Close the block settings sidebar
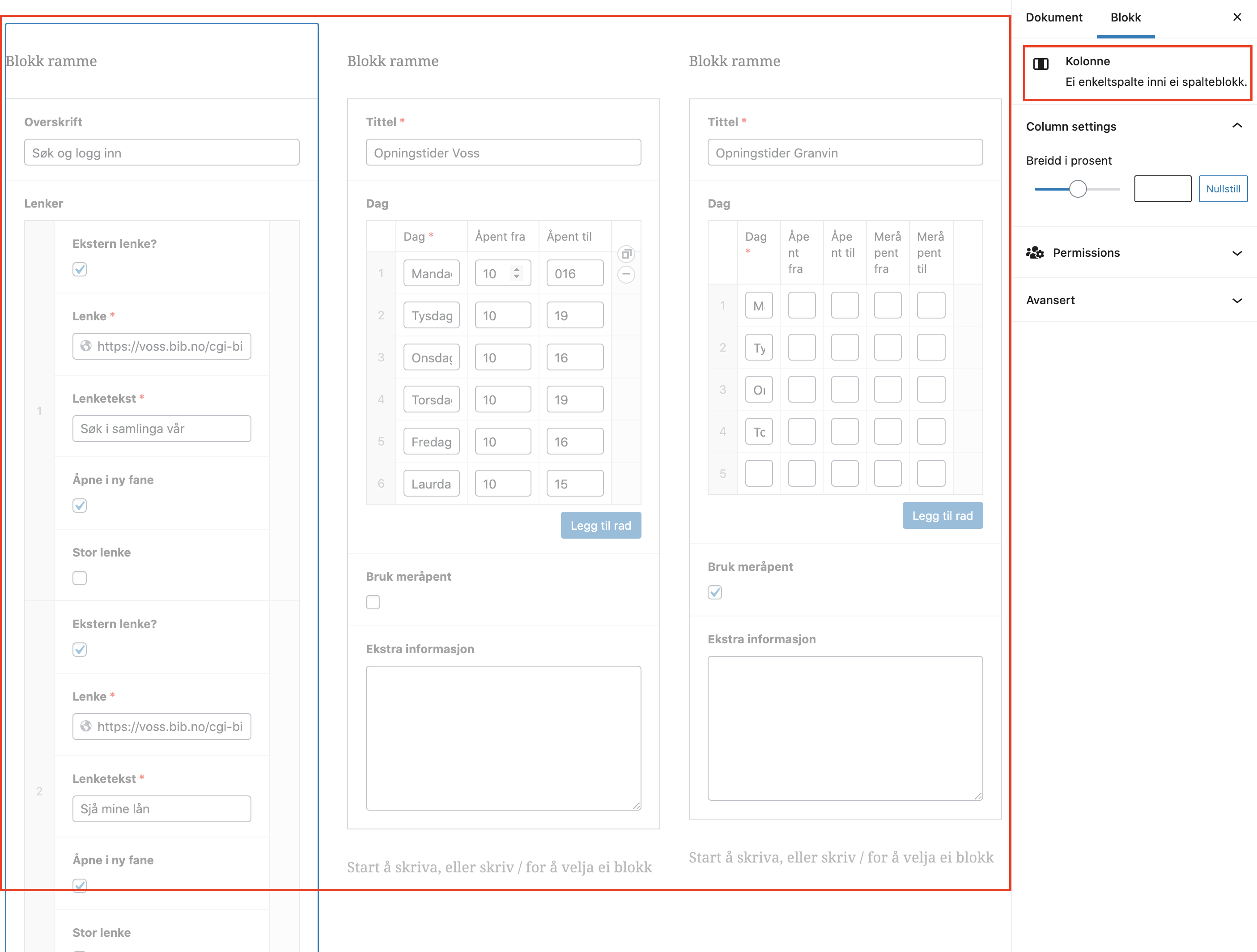 pos(1236,17)
